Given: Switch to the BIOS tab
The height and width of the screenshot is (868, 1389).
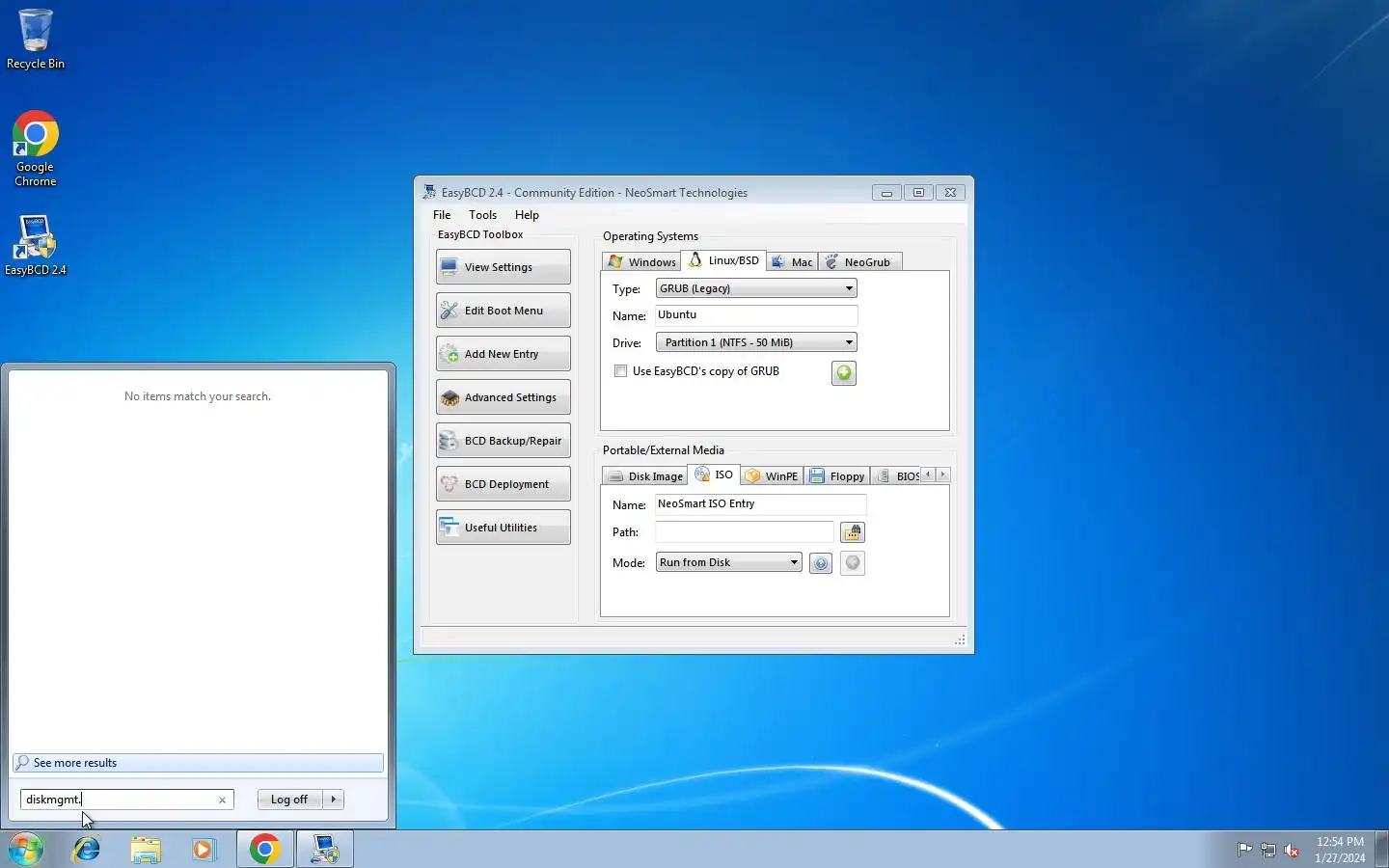Looking at the screenshot, I should pos(896,476).
